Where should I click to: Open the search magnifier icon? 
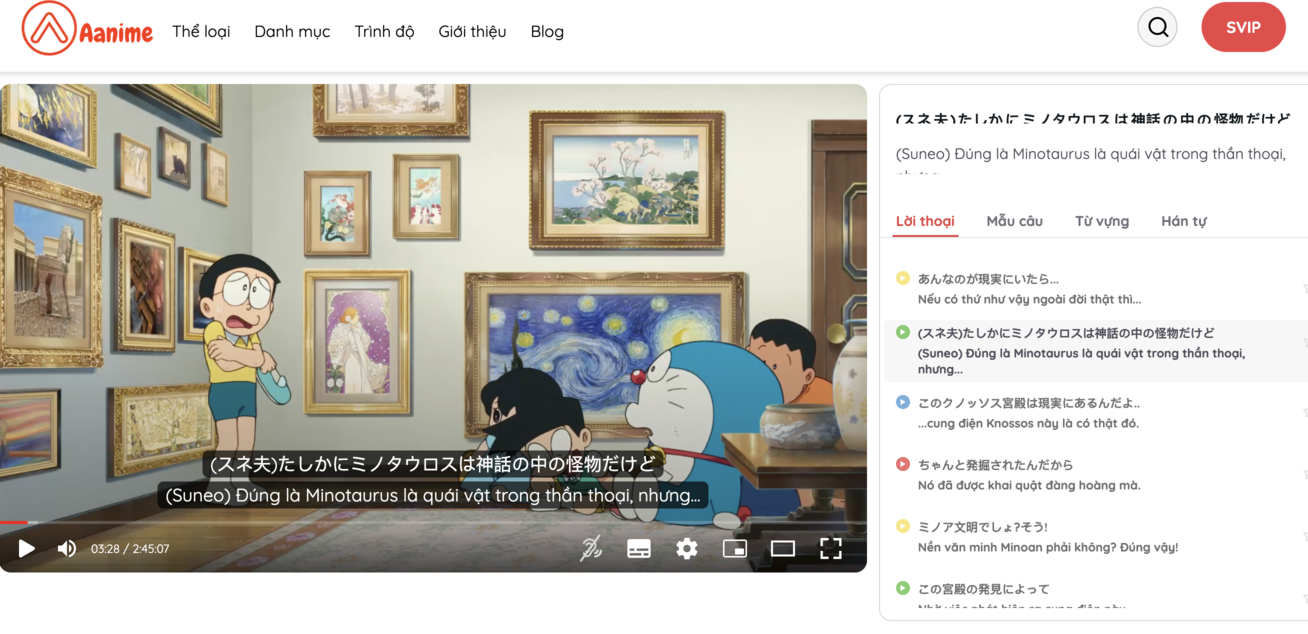[x=1157, y=27]
